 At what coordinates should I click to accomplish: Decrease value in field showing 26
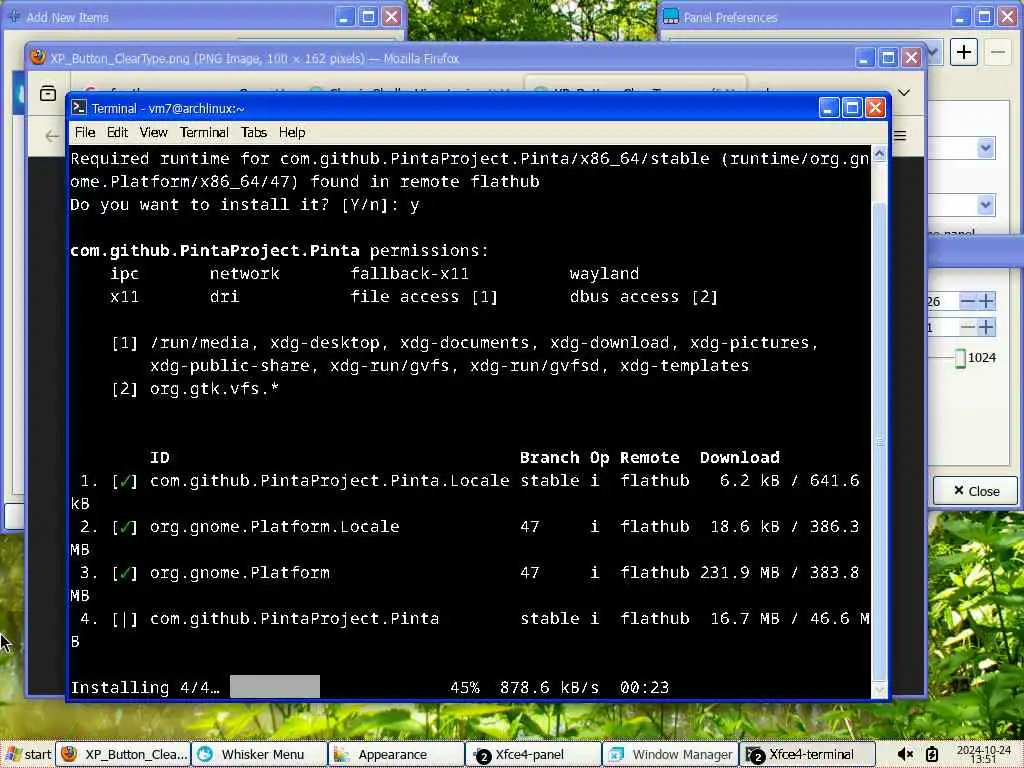968,301
